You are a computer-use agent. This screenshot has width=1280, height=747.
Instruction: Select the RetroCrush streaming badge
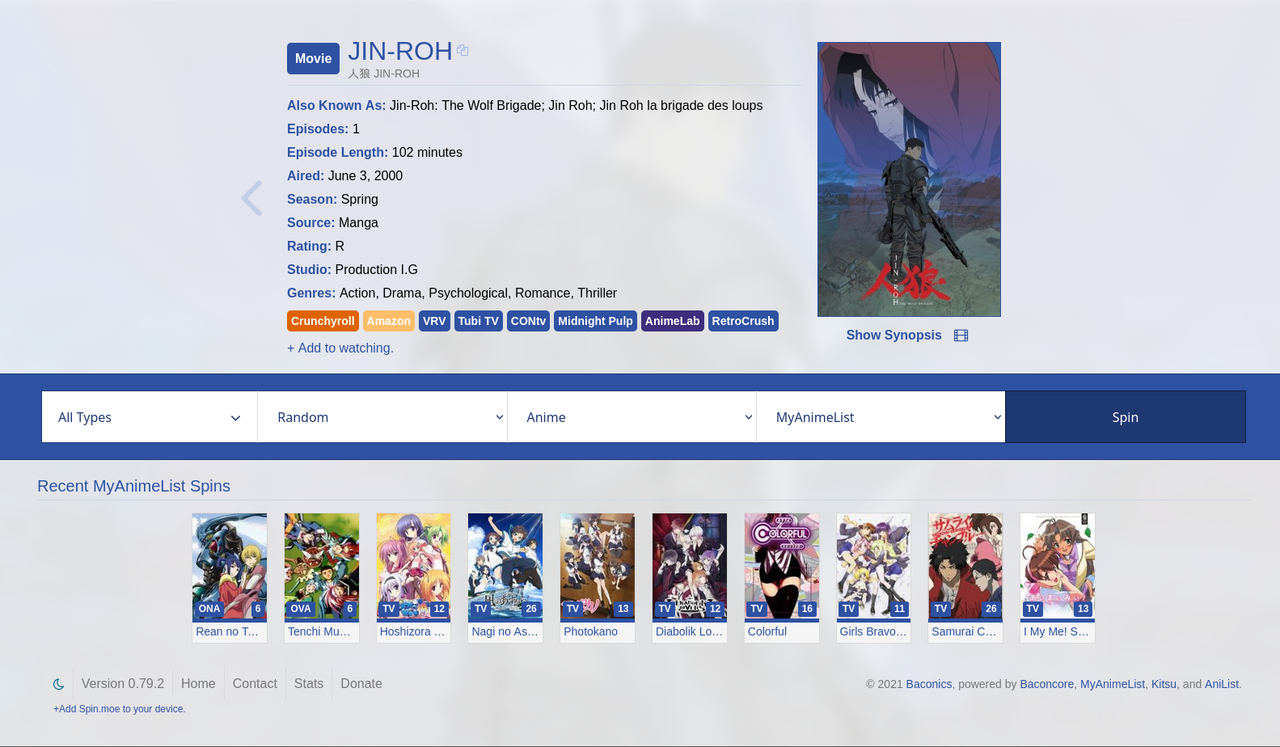point(743,321)
